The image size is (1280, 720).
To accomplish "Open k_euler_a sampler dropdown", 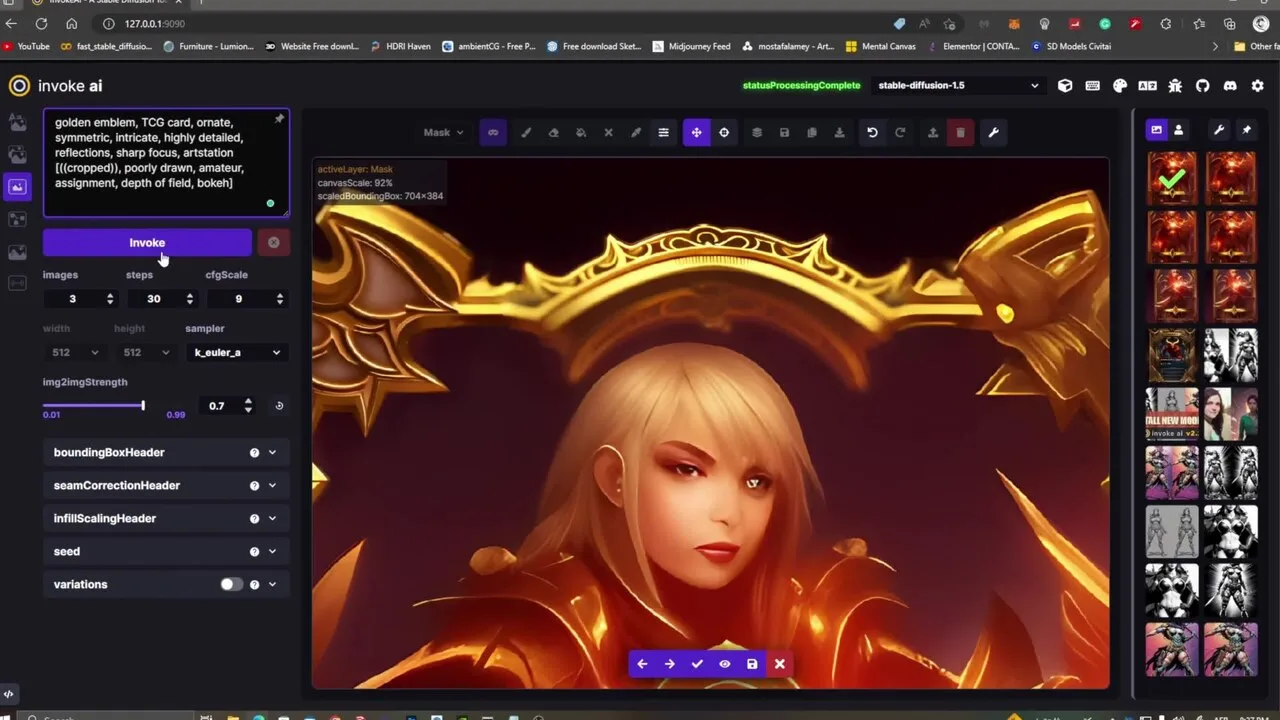I will click(237, 352).
